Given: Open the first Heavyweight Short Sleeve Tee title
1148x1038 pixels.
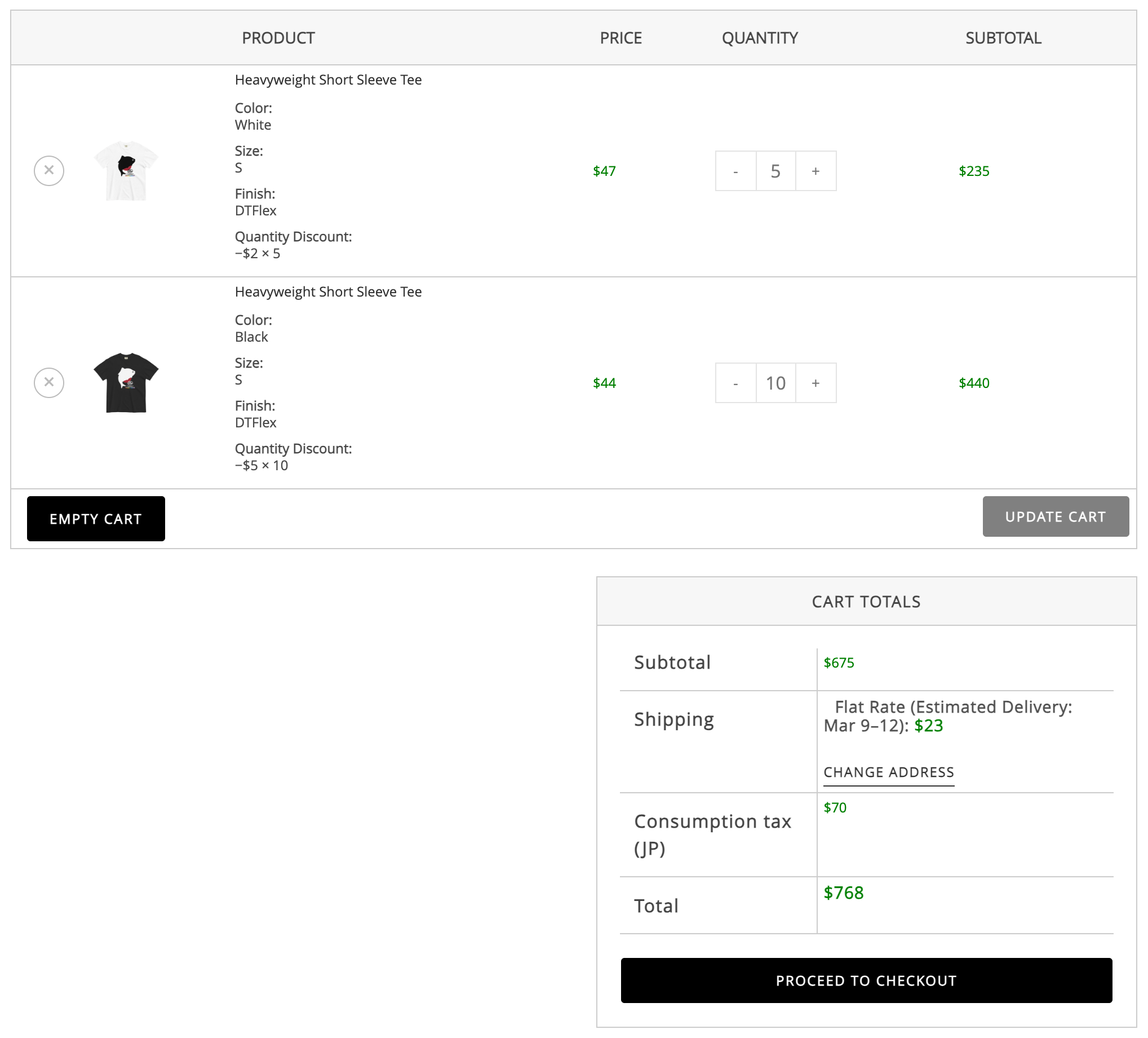Looking at the screenshot, I should pyautogui.click(x=328, y=79).
